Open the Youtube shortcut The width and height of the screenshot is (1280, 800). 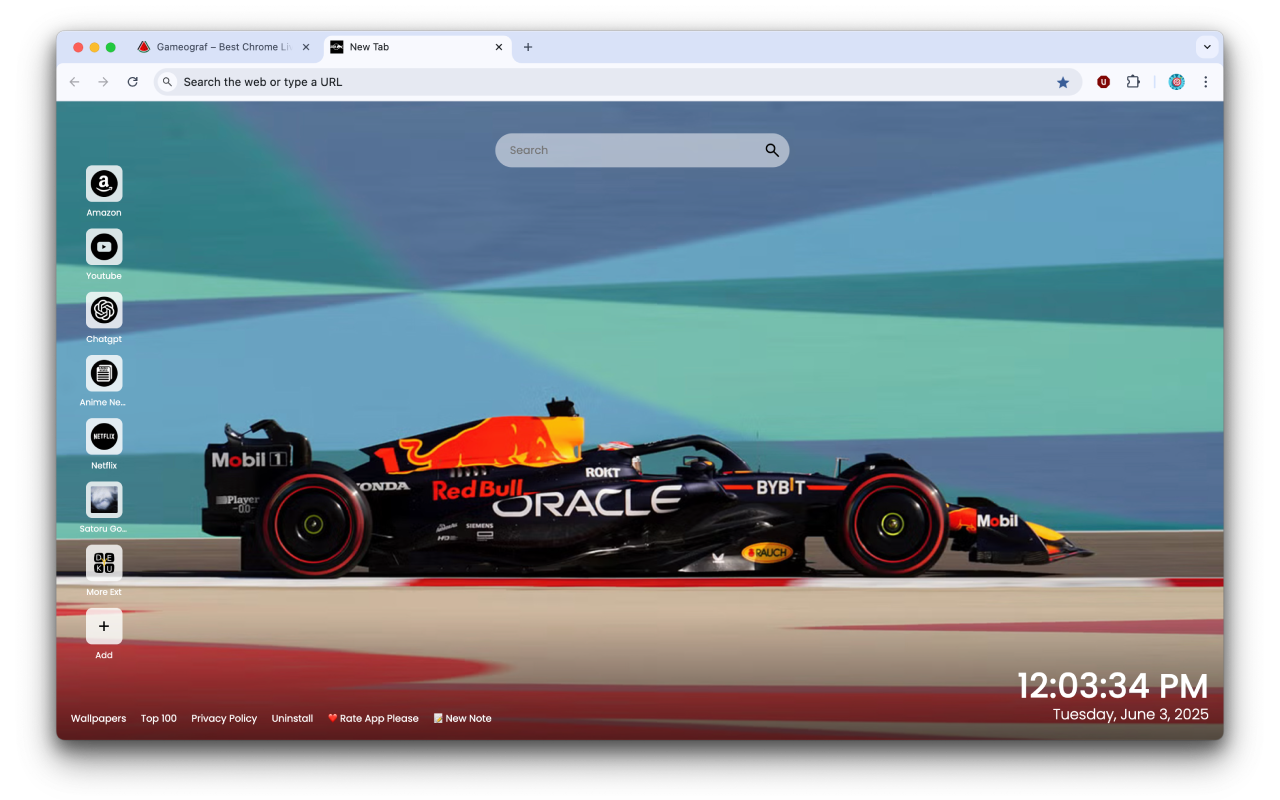point(104,247)
